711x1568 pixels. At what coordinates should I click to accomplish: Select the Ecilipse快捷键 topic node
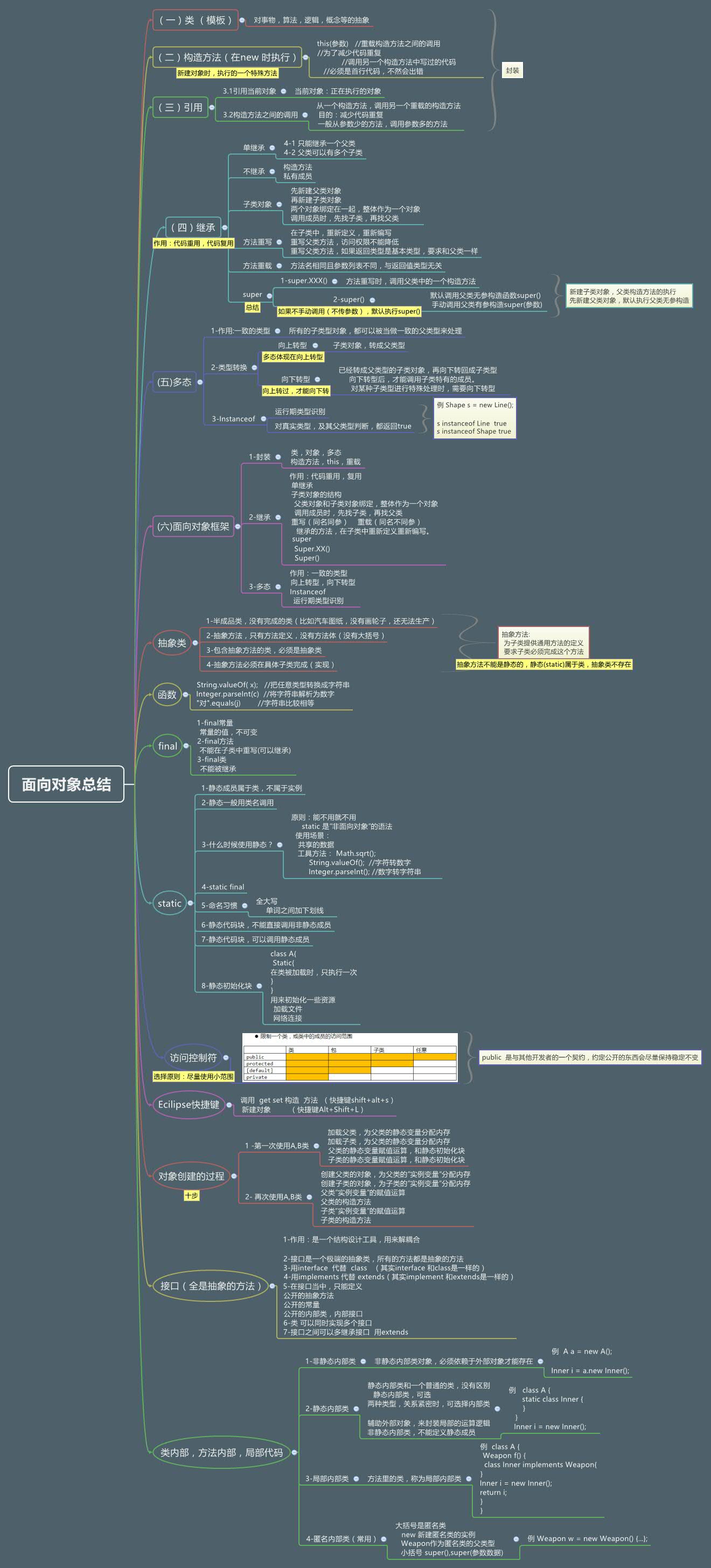point(189,1105)
